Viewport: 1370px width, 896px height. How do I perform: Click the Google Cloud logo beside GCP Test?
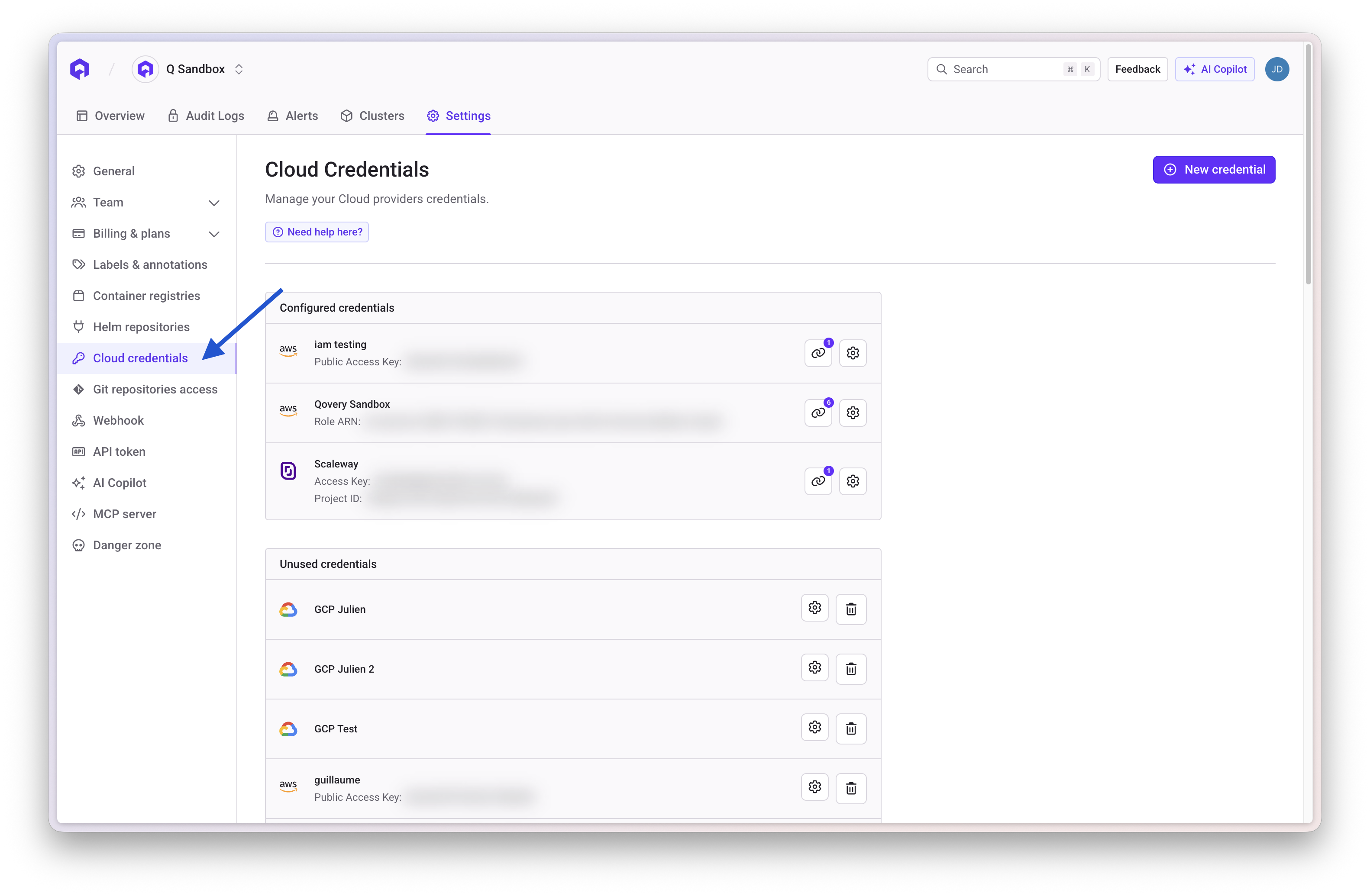pyautogui.click(x=288, y=728)
